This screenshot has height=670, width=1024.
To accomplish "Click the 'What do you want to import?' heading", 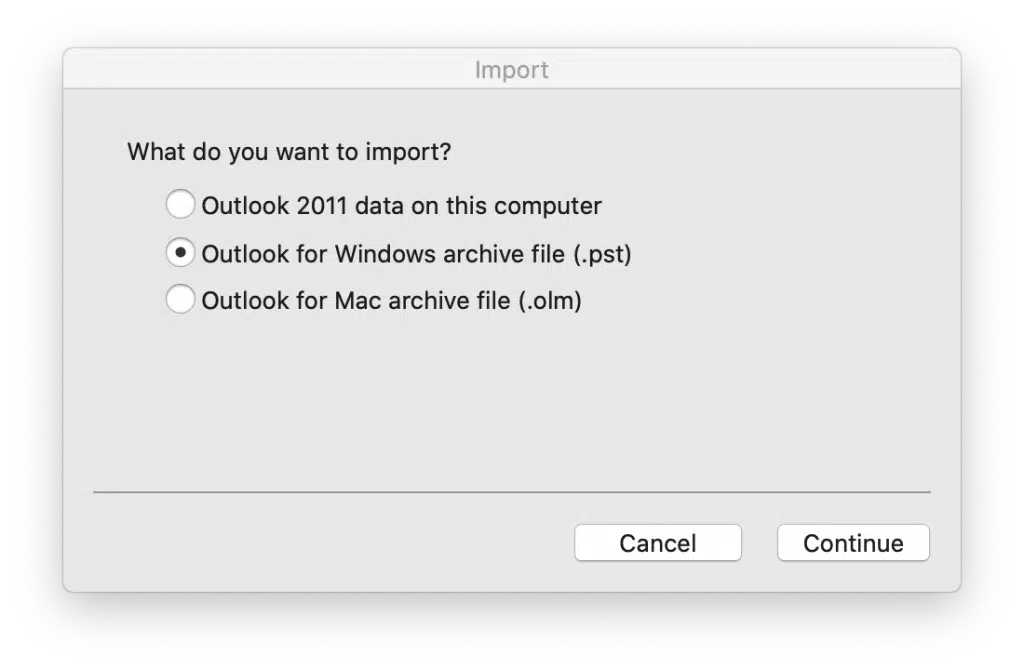I will (289, 152).
